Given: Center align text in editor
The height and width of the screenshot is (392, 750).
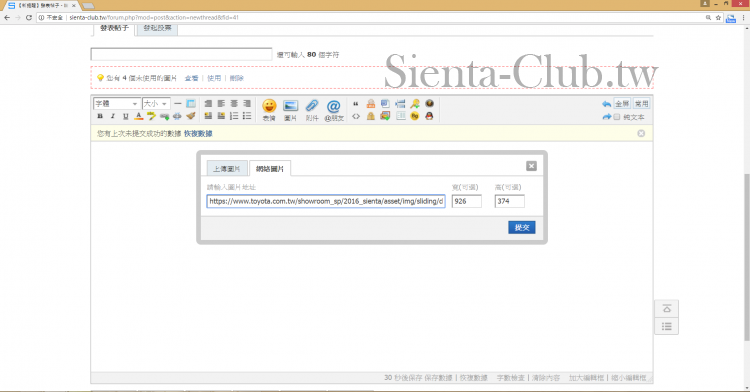Looking at the screenshot, I should point(234,104).
